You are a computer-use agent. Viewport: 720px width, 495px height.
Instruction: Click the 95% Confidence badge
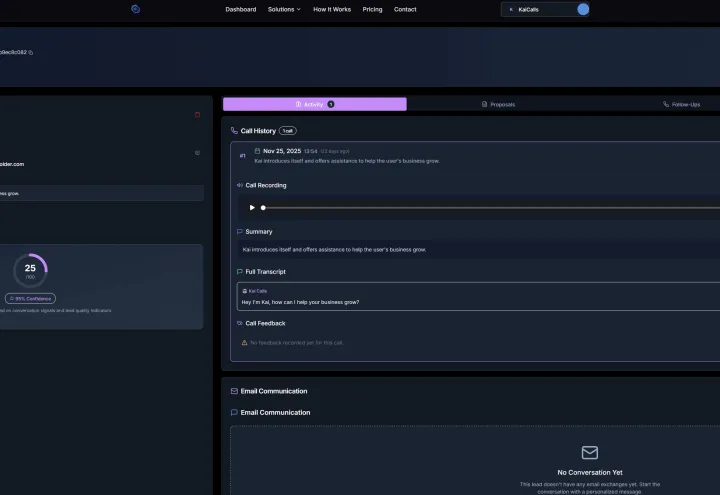coord(30,298)
